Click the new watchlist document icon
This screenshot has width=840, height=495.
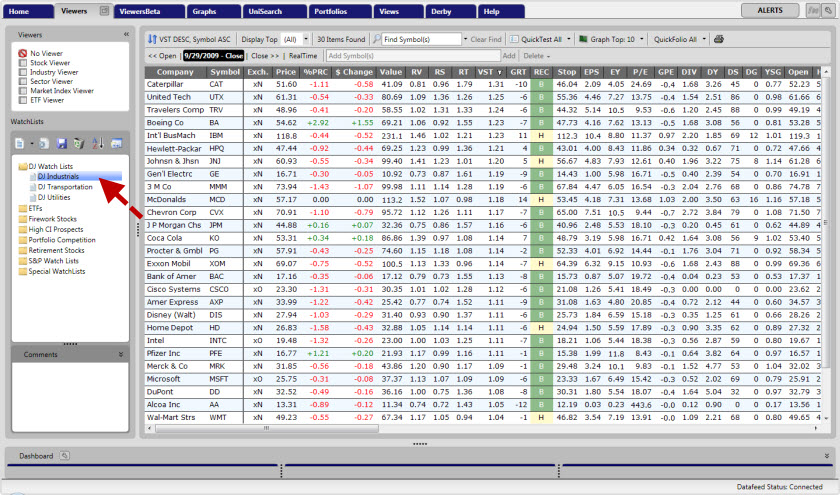tap(21, 144)
